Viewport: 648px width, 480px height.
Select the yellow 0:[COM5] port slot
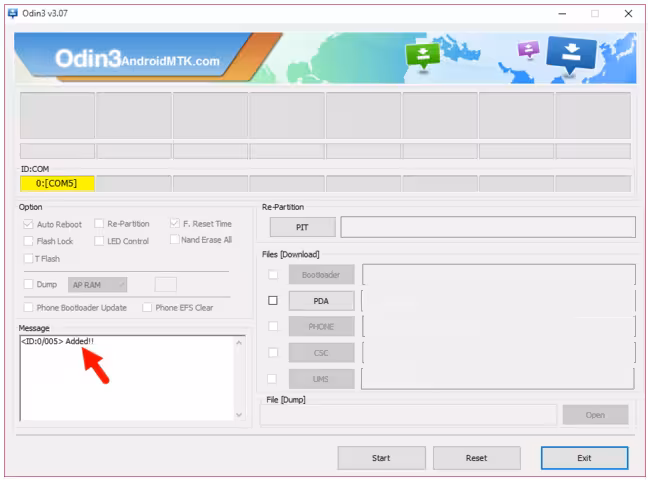coord(57,183)
